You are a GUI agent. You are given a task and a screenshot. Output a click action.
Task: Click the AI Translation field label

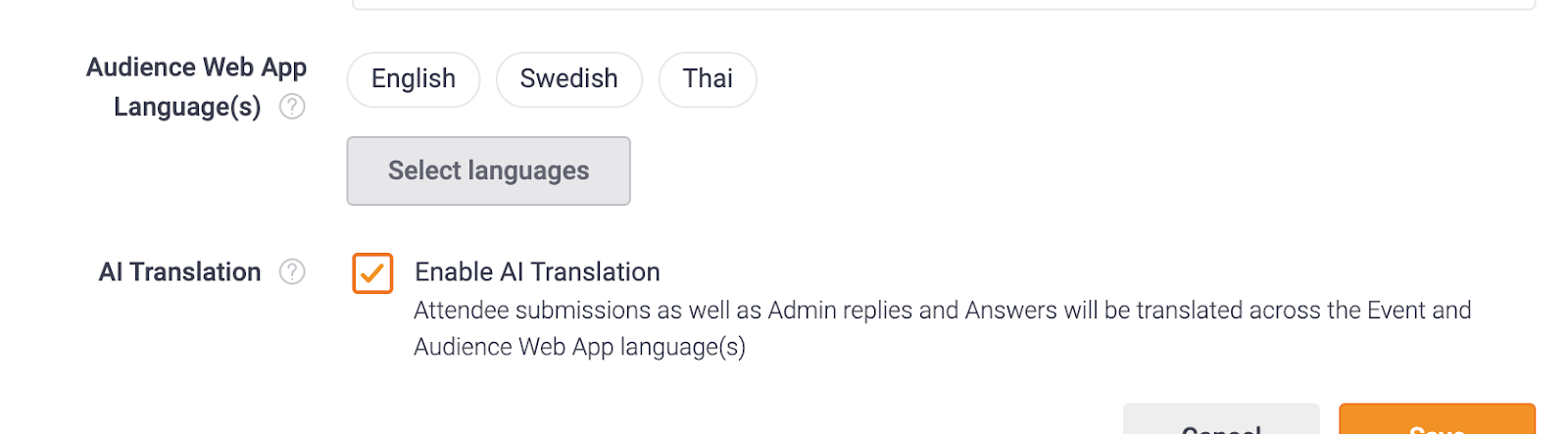pyautogui.click(x=179, y=272)
